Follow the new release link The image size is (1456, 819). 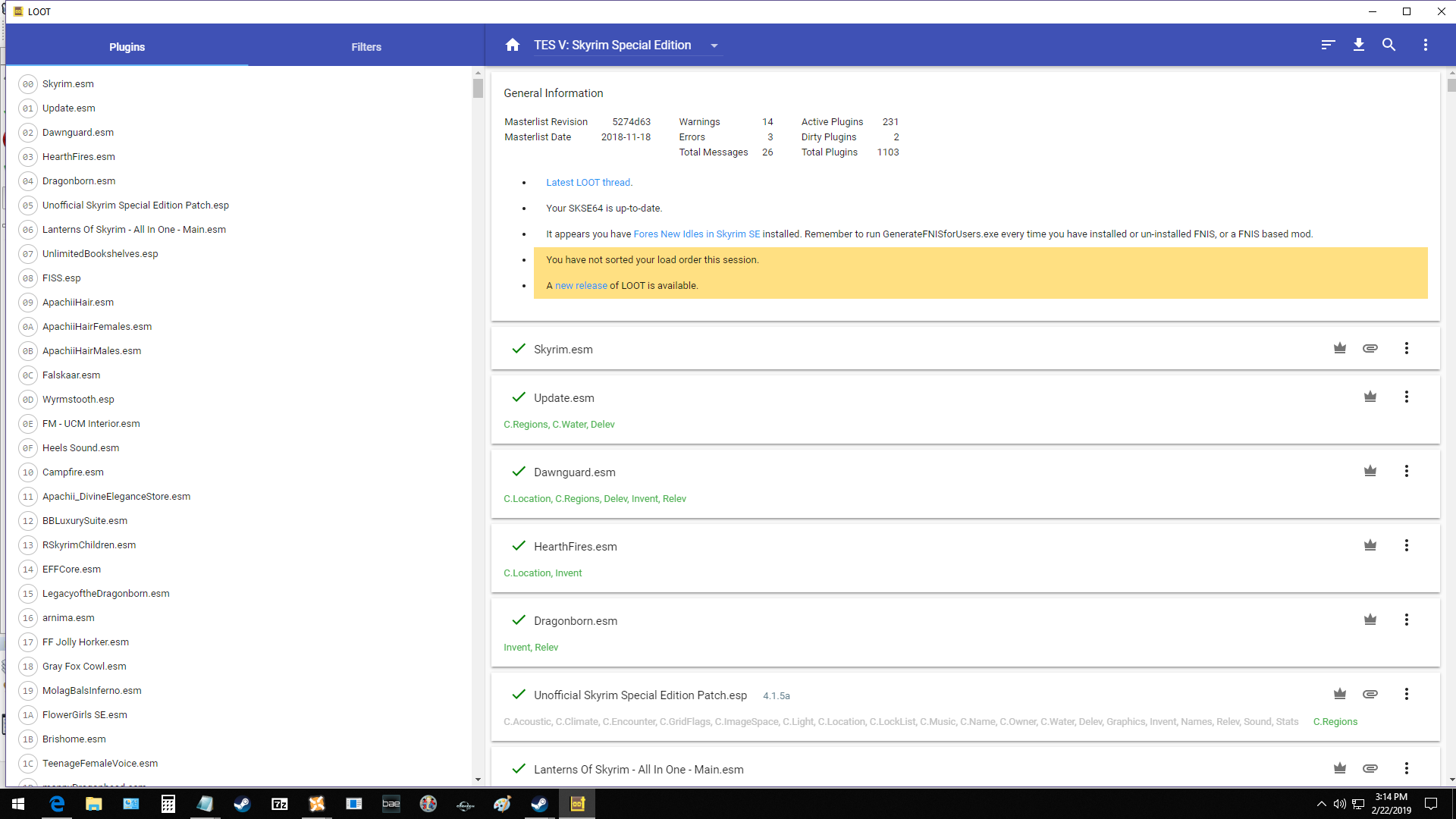coord(581,286)
